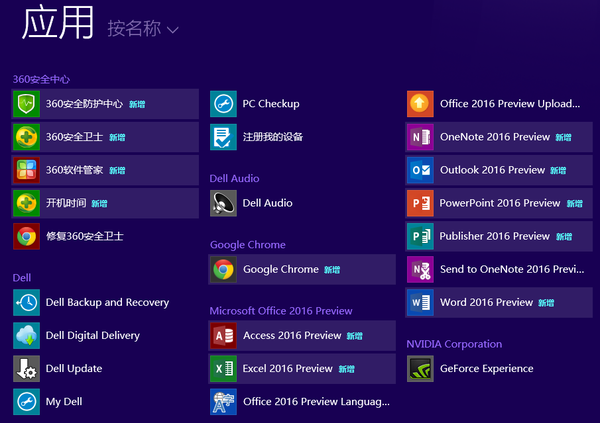Select the Publisher 2016 Preview label
Viewport: 600px width, 423px height.
coord(494,236)
